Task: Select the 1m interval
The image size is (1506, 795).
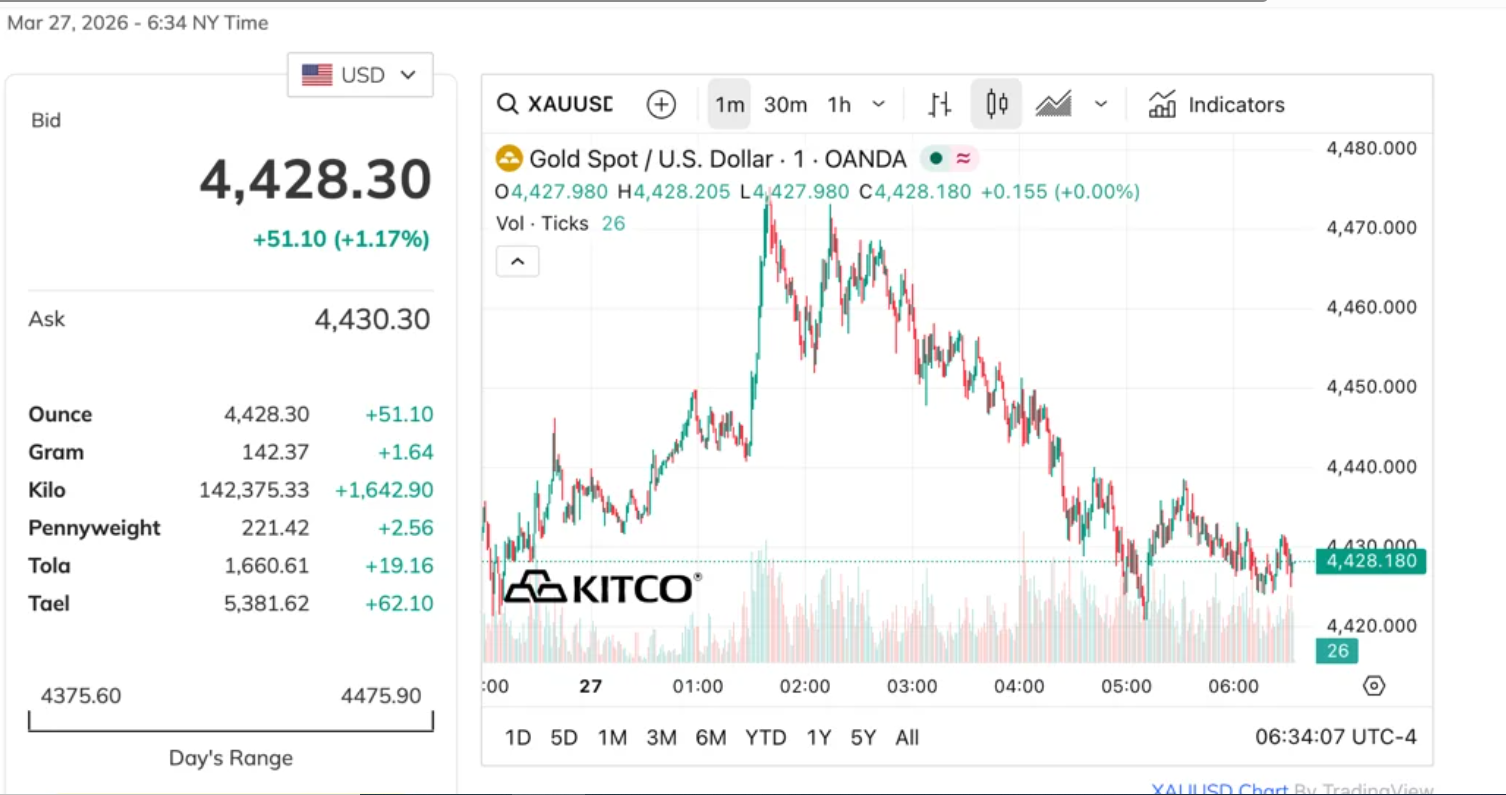Action: (729, 104)
